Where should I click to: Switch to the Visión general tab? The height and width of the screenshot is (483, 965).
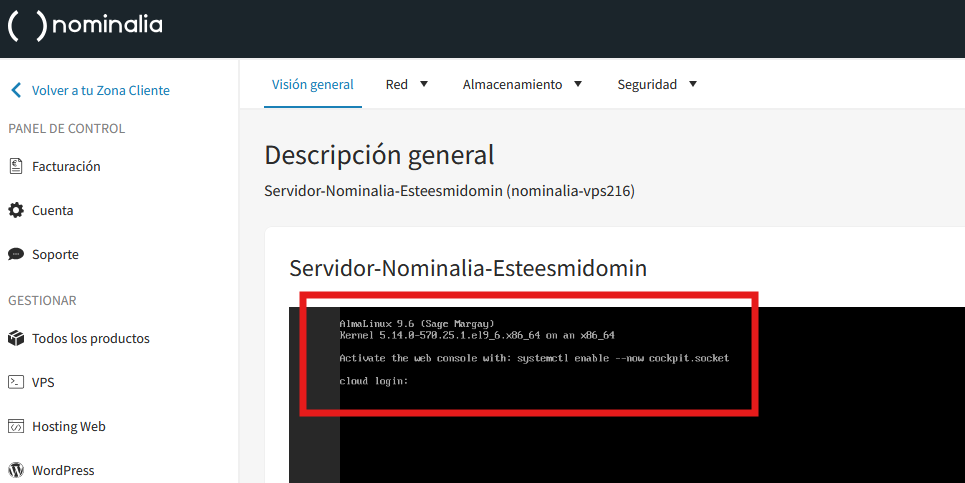pos(313,85)
